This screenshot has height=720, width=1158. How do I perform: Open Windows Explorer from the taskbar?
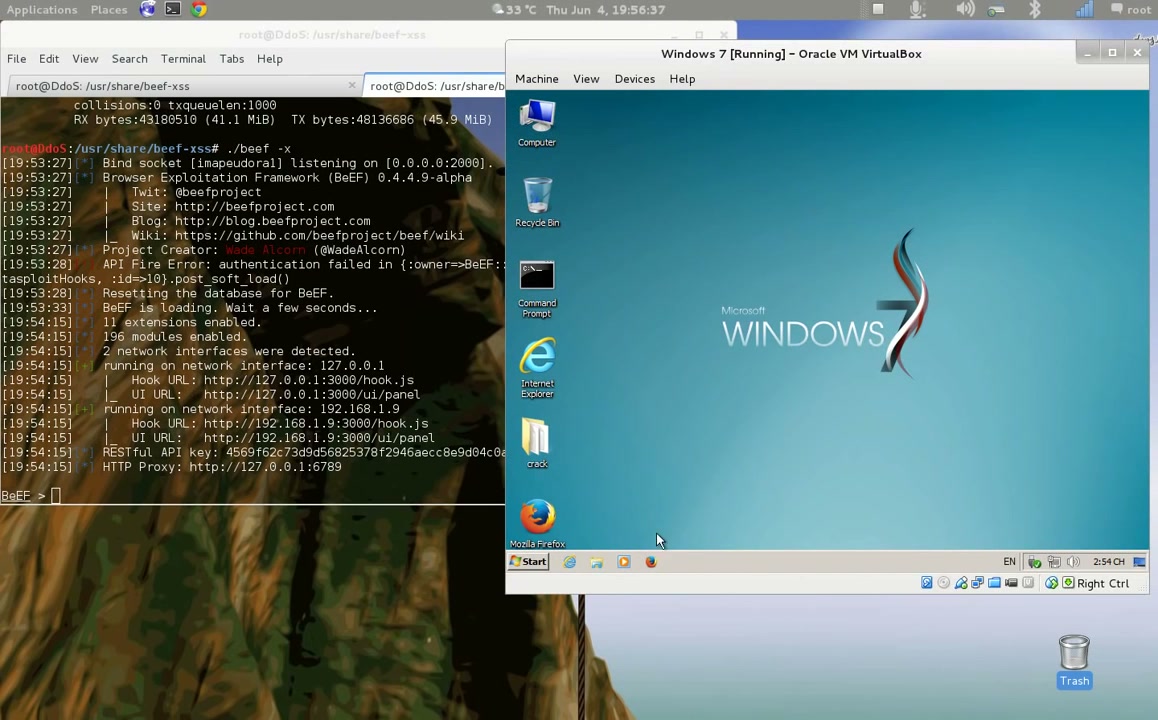597,562
